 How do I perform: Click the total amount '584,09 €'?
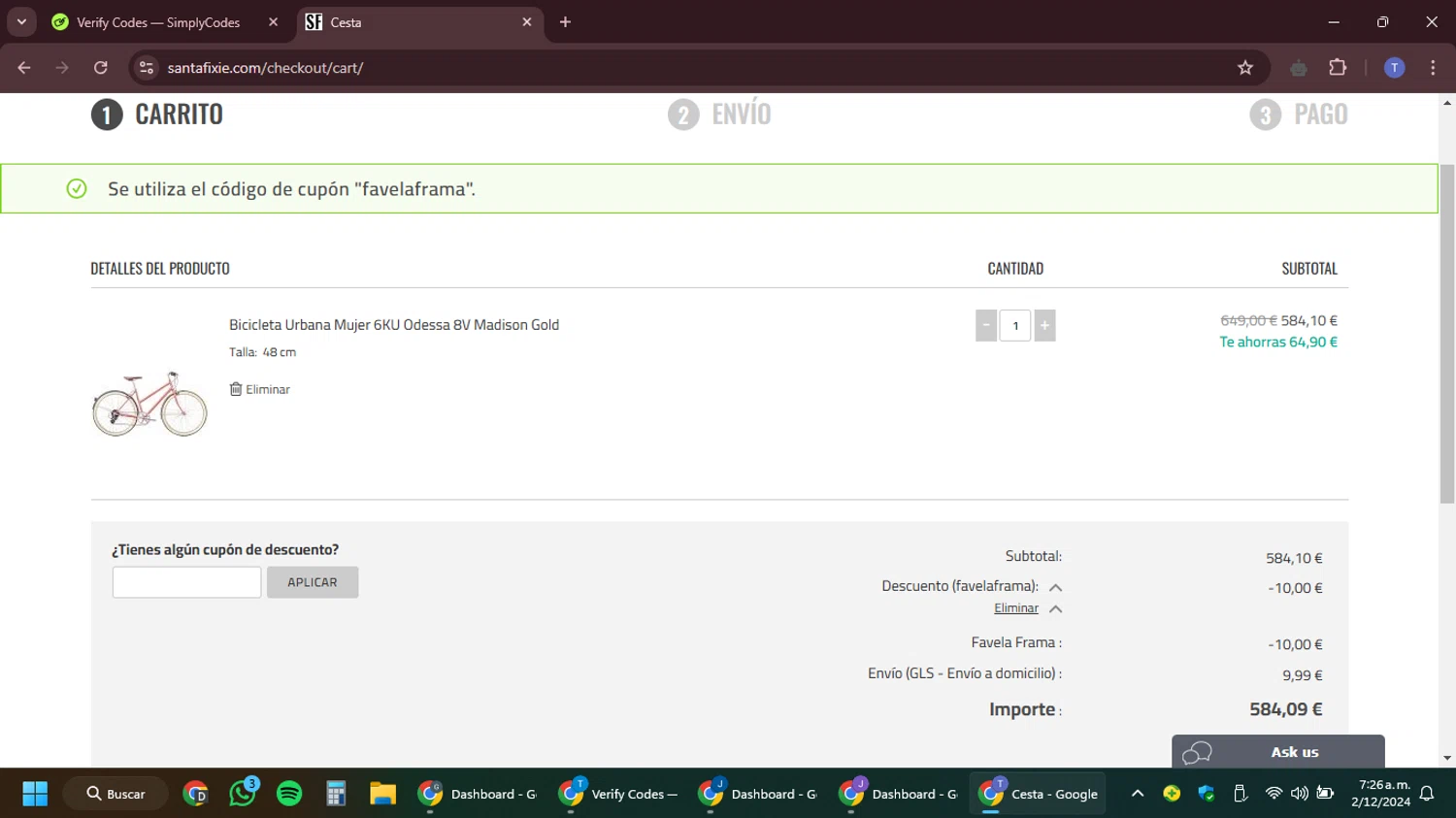point(1286,709)
